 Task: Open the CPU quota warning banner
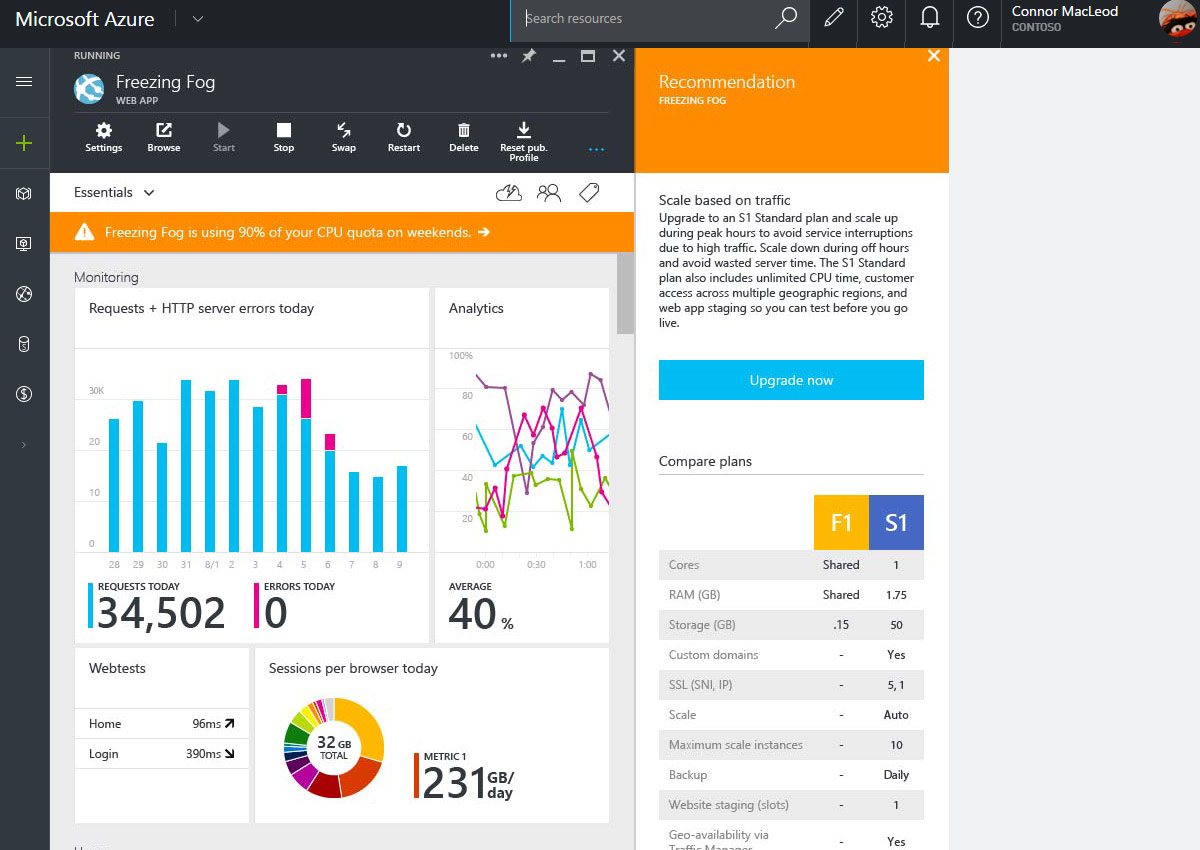[342, 232]
